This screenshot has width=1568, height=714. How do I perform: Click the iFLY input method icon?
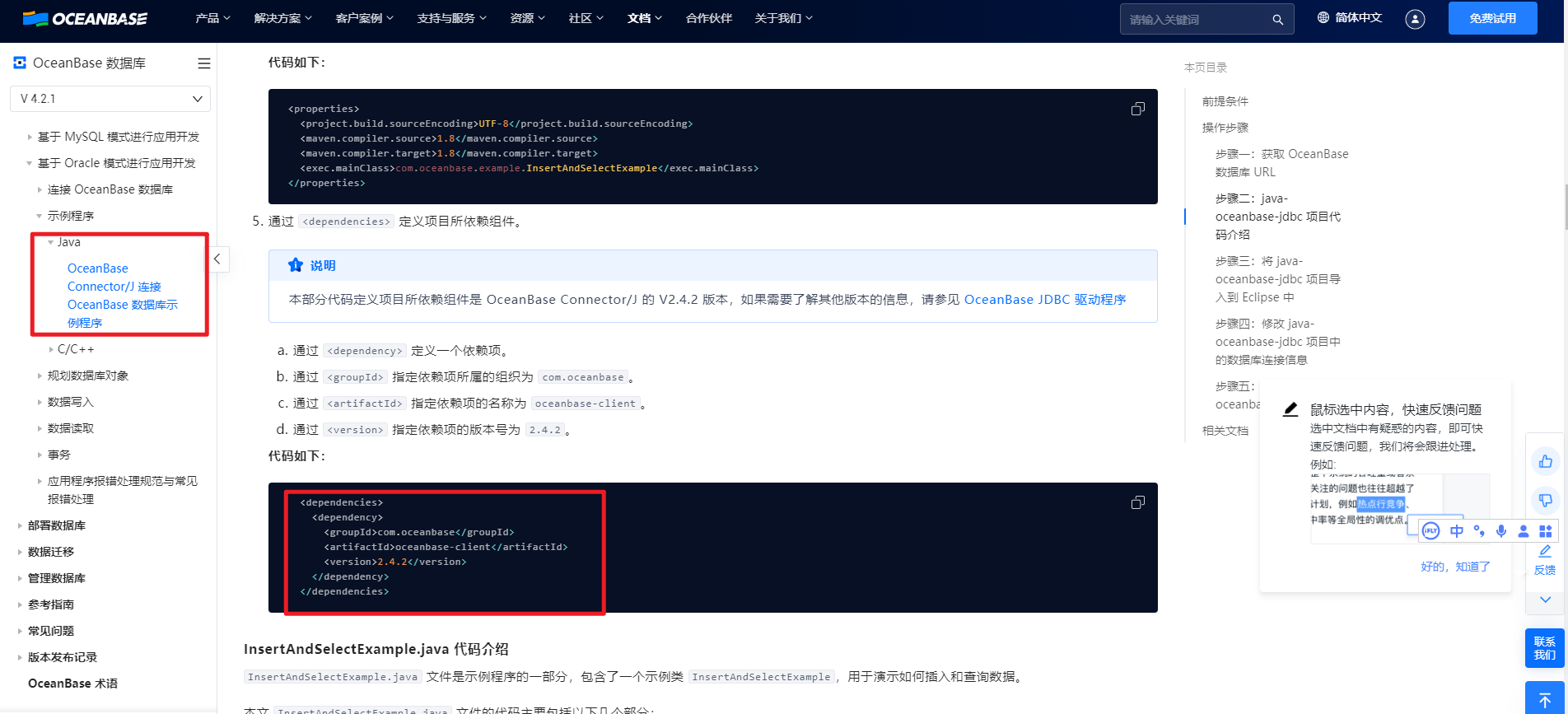coord(1431,531)
